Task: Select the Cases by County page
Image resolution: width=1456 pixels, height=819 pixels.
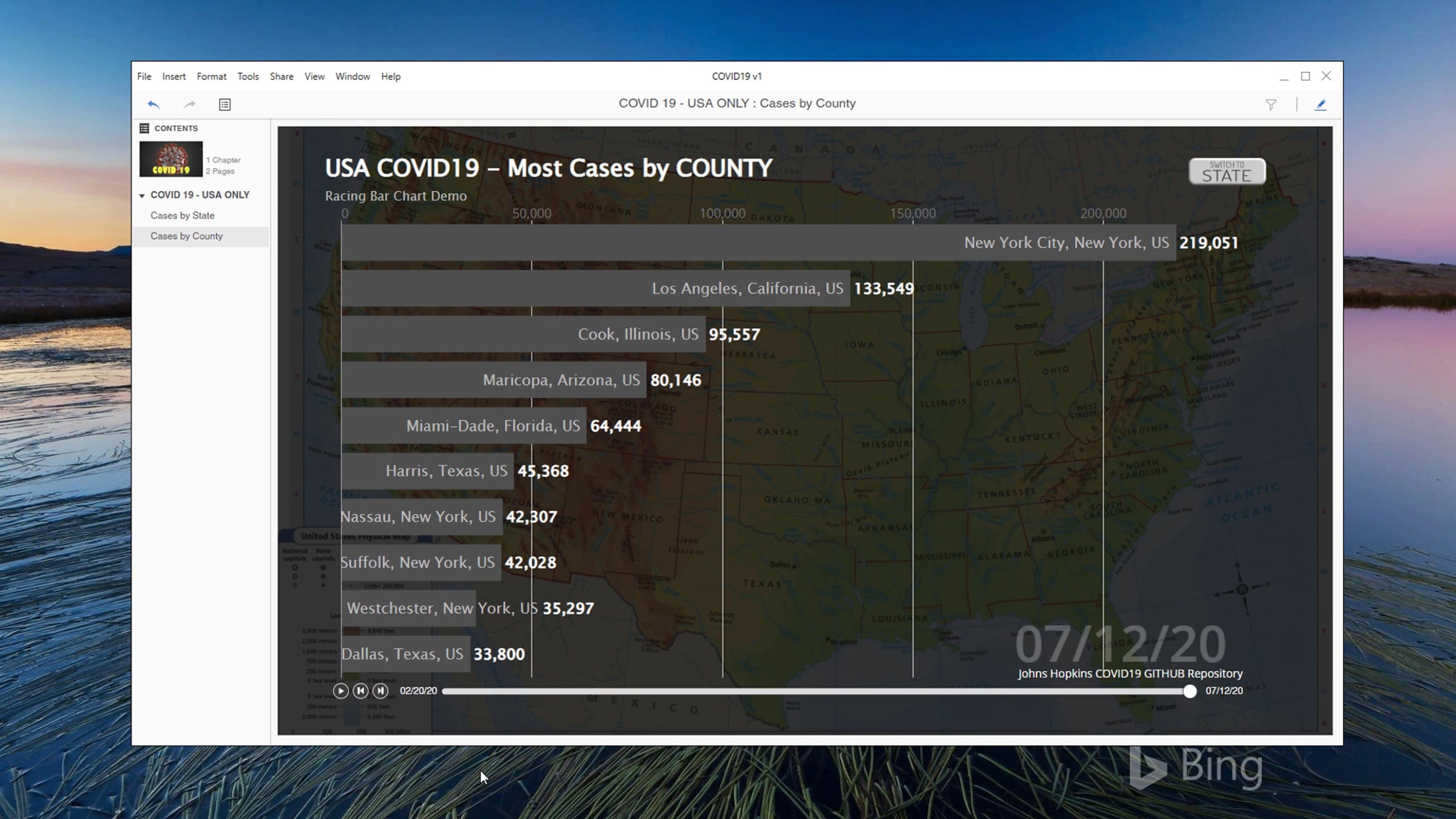Action: click(186, 236)
